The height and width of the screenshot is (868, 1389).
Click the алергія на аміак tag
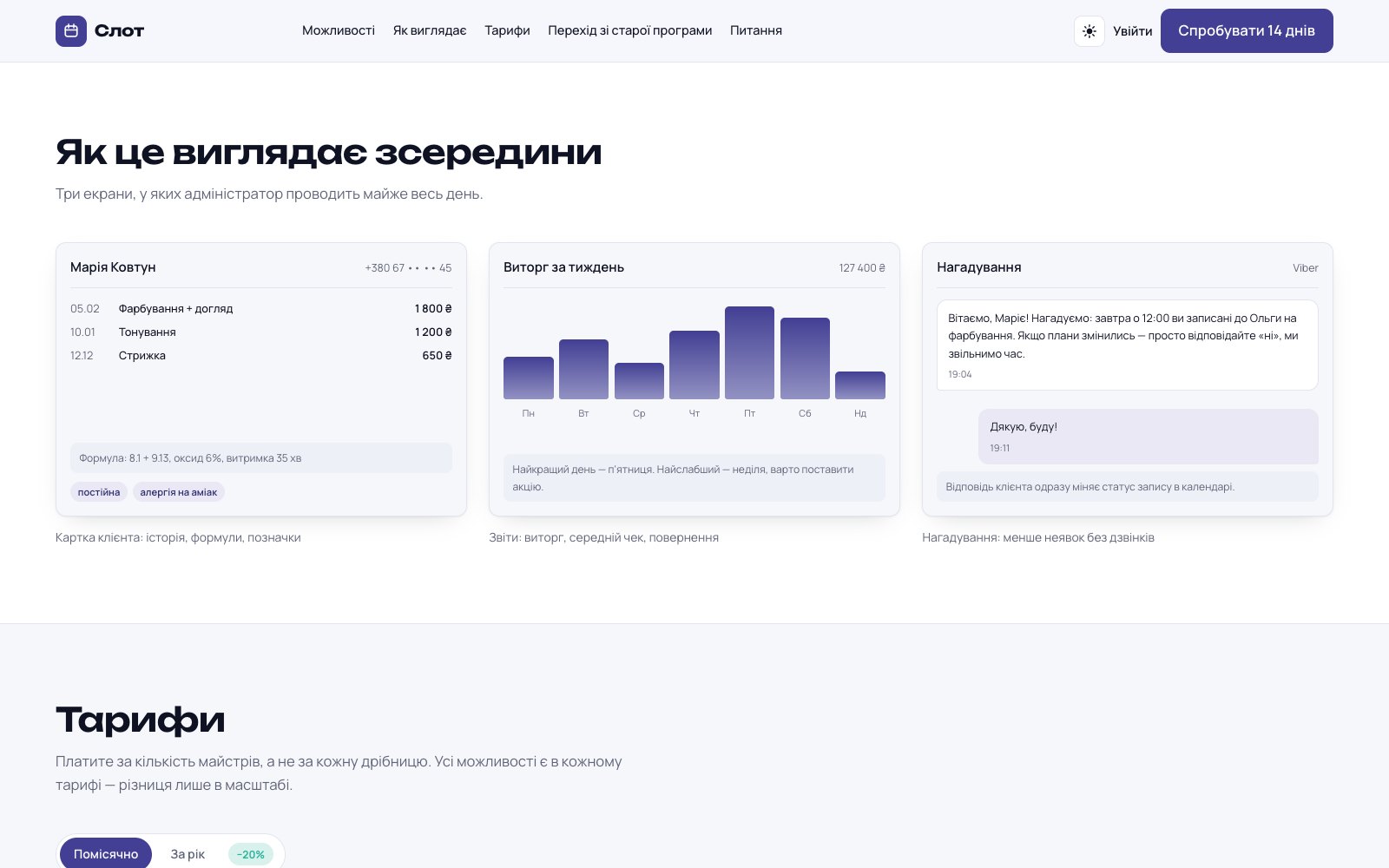(x=179, y=492)
